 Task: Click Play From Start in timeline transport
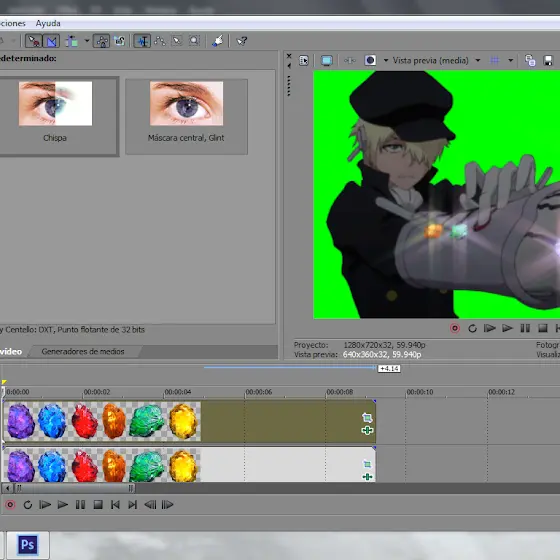[x=45, y=505]
